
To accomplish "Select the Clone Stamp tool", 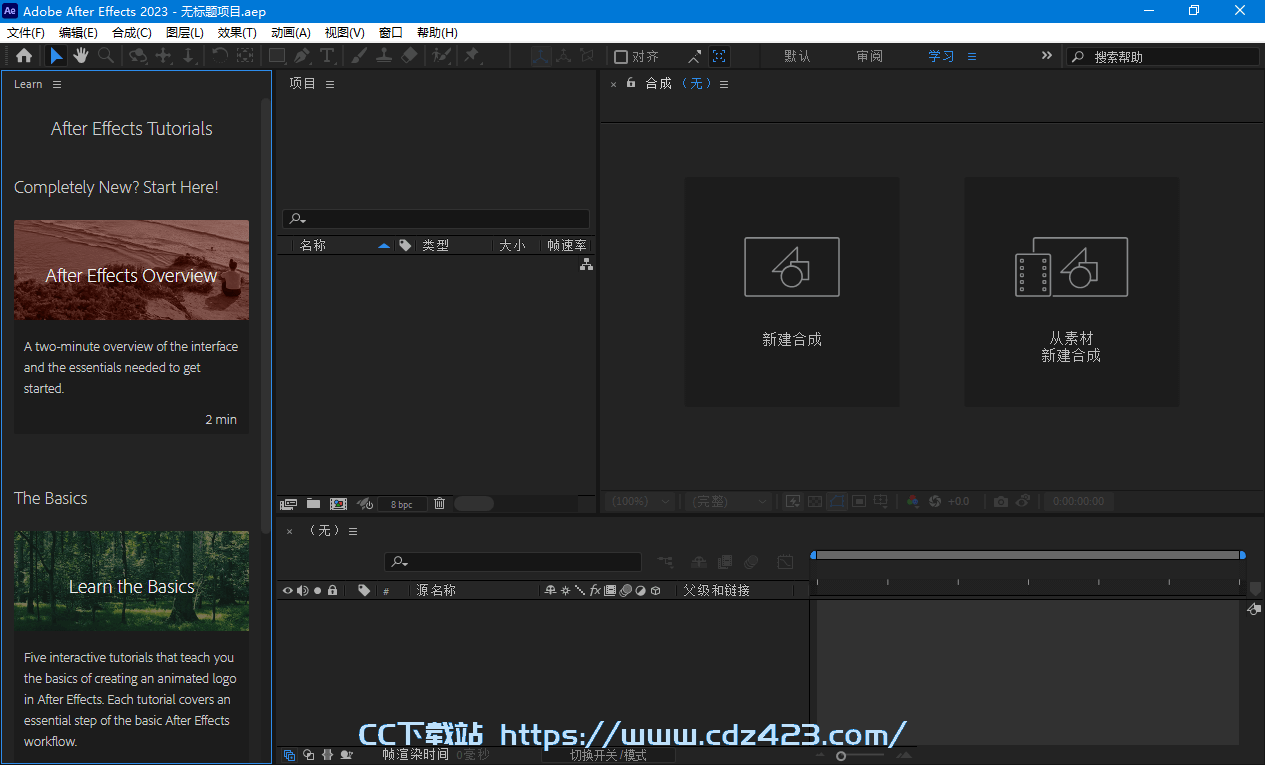I will pyautogui.click(x=383, y=56).
